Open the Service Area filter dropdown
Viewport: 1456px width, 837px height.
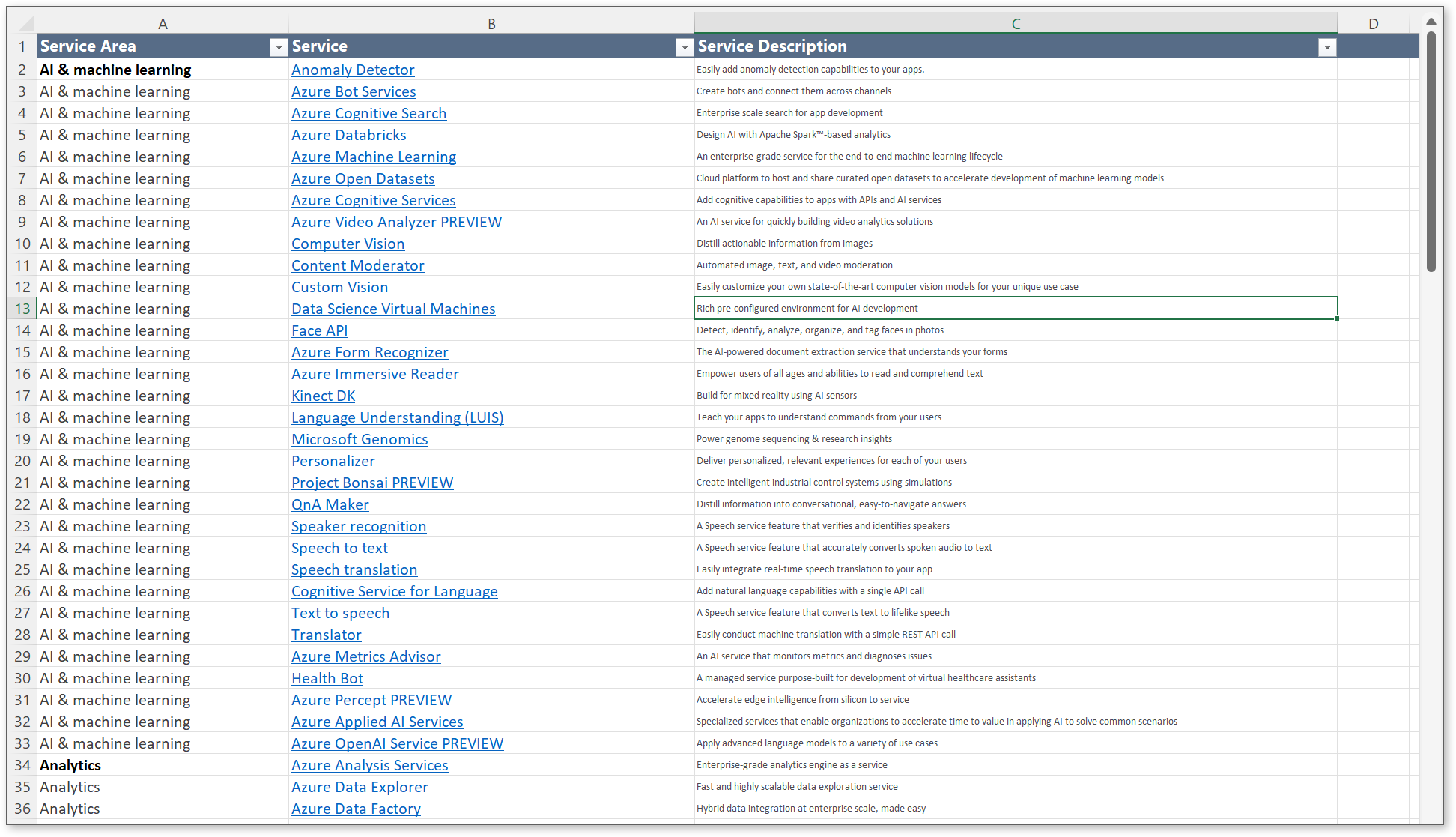click(x=279, y=47)
